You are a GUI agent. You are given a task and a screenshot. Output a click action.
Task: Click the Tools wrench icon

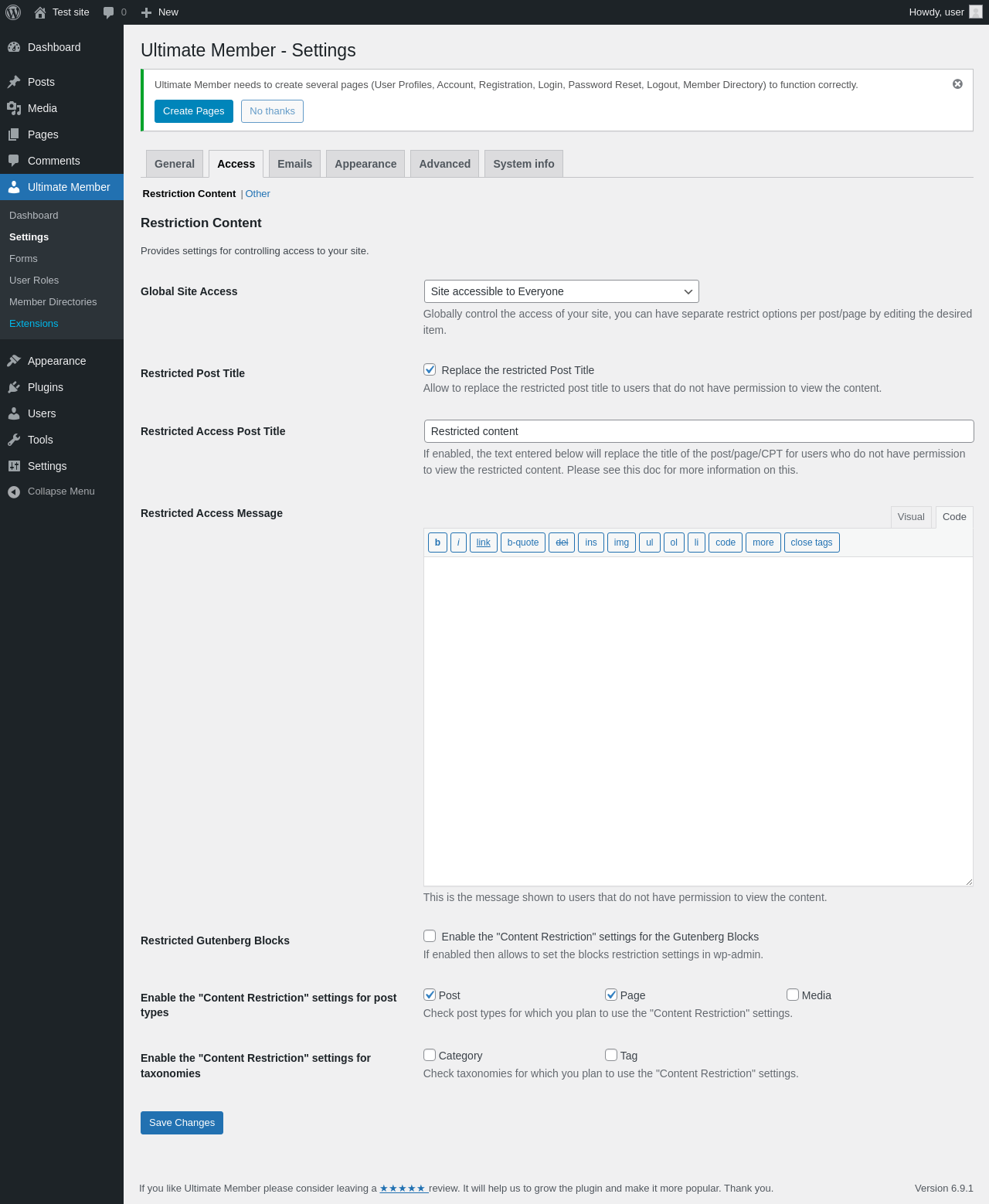(x=14, y=440)
